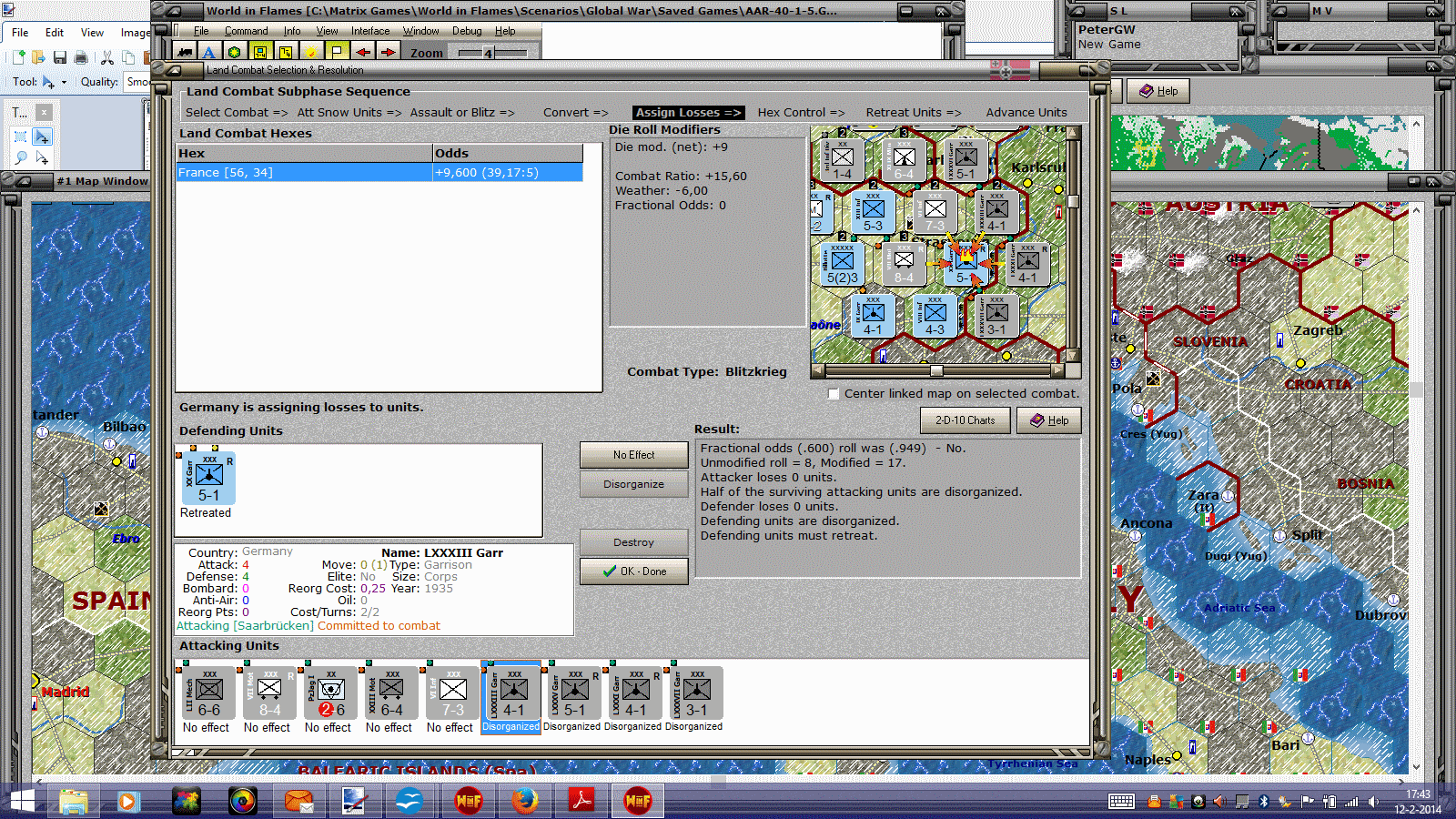Image resolution: width=1456 pixels, height=819 pixels.
Task: Click the Advance Units subphase label
Action: [x=1026, y=113]
